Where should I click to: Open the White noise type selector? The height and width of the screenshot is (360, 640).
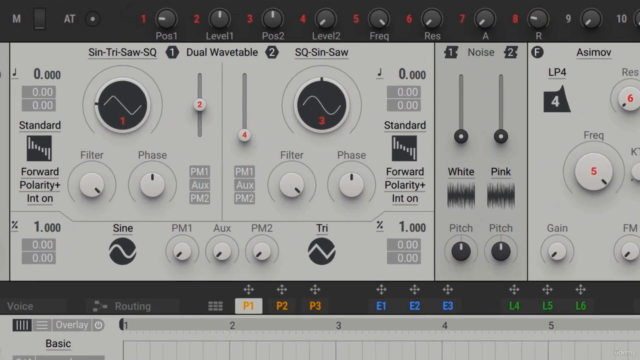(461, 172)
